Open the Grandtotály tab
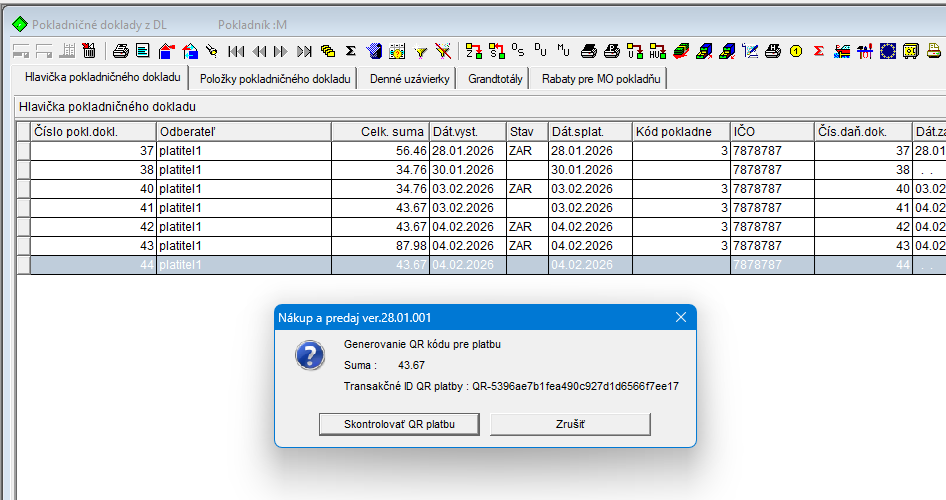 click(495, 78)
